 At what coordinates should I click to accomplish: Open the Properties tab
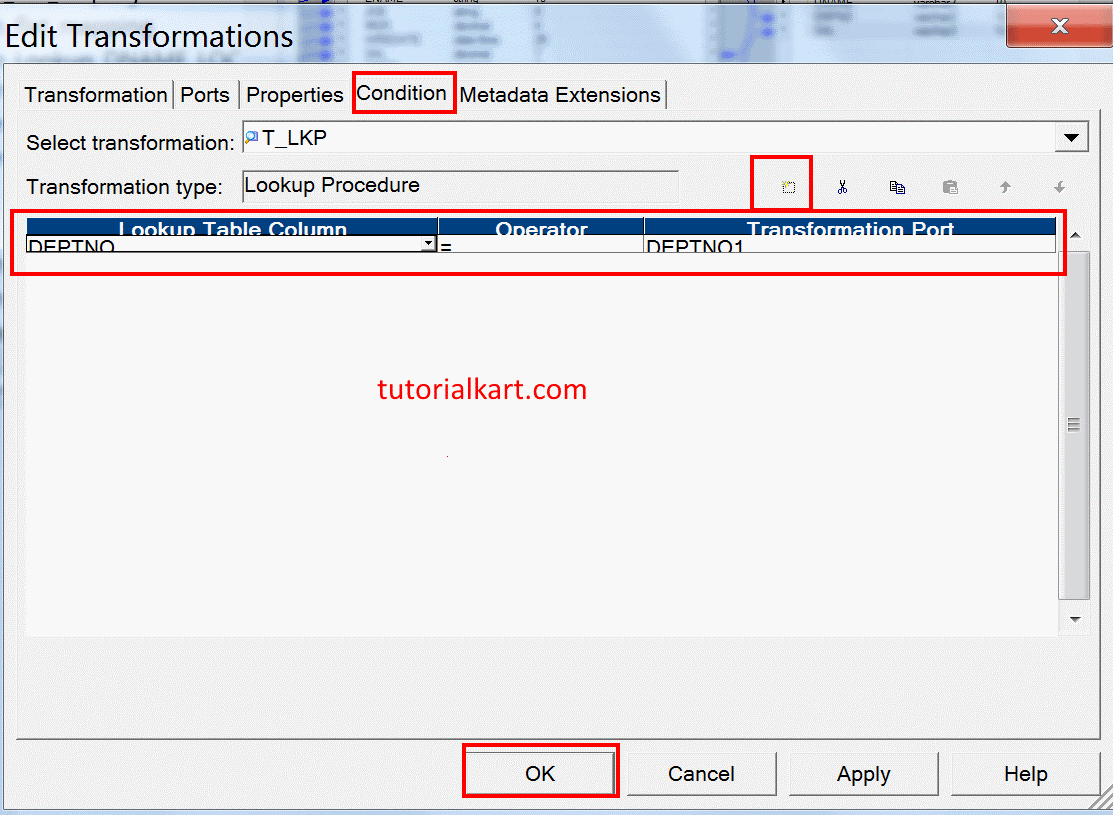[x=294, y=94]
